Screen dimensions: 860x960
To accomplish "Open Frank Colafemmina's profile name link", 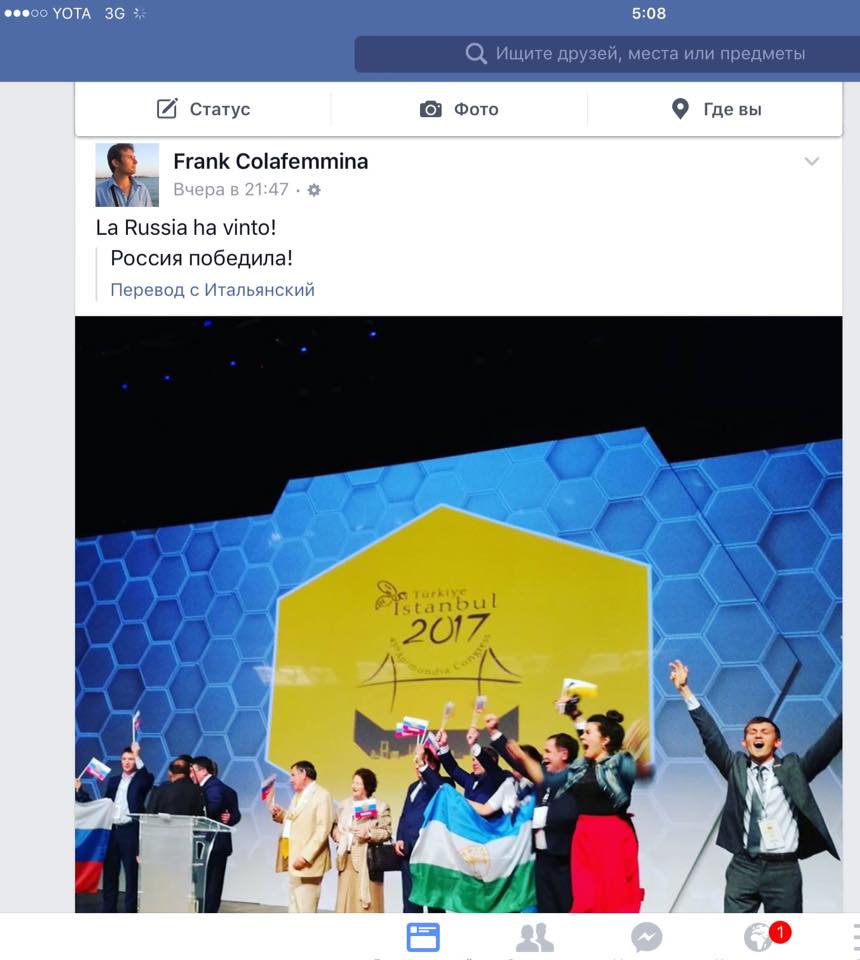I will tap(271, 162).
